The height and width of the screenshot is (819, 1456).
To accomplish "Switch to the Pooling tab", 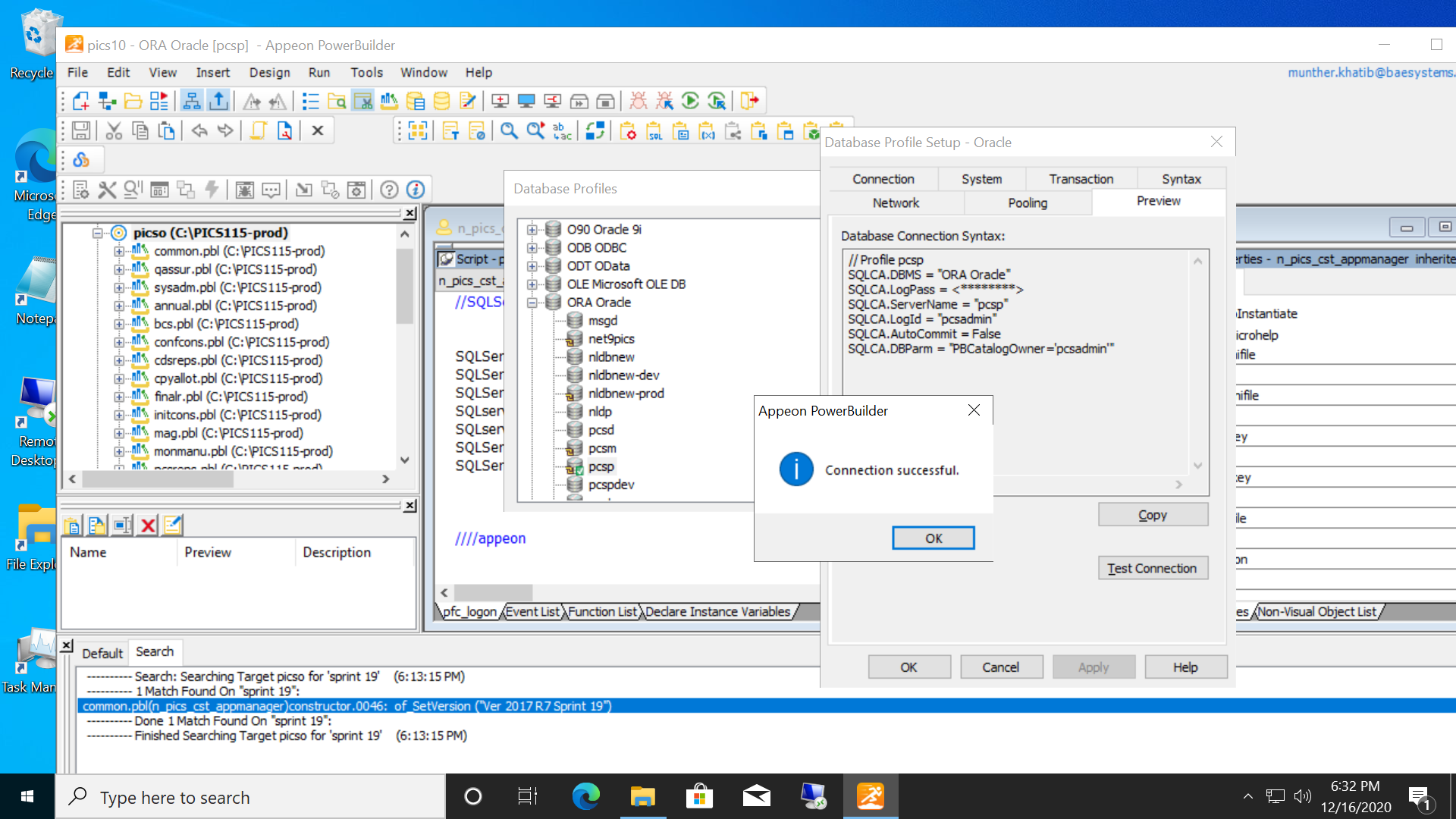I will click(x=1028, y=202).
